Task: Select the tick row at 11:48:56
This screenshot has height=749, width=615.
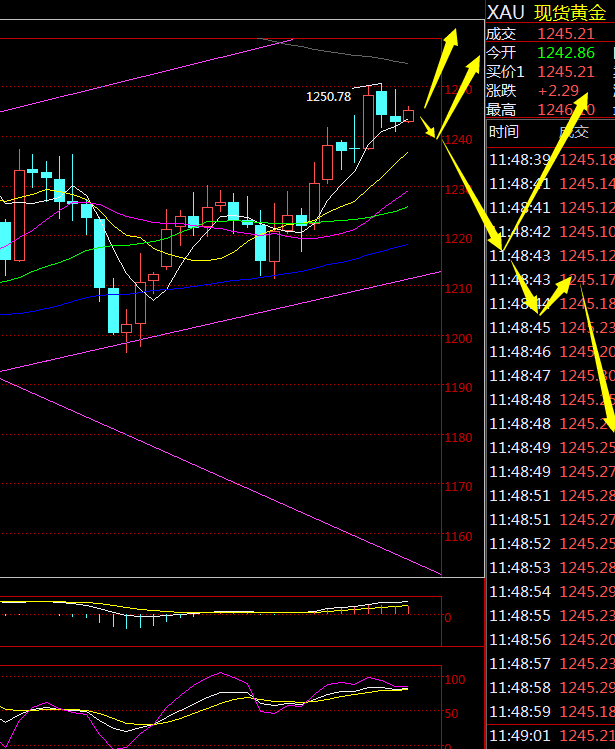Action: [551, 640]
